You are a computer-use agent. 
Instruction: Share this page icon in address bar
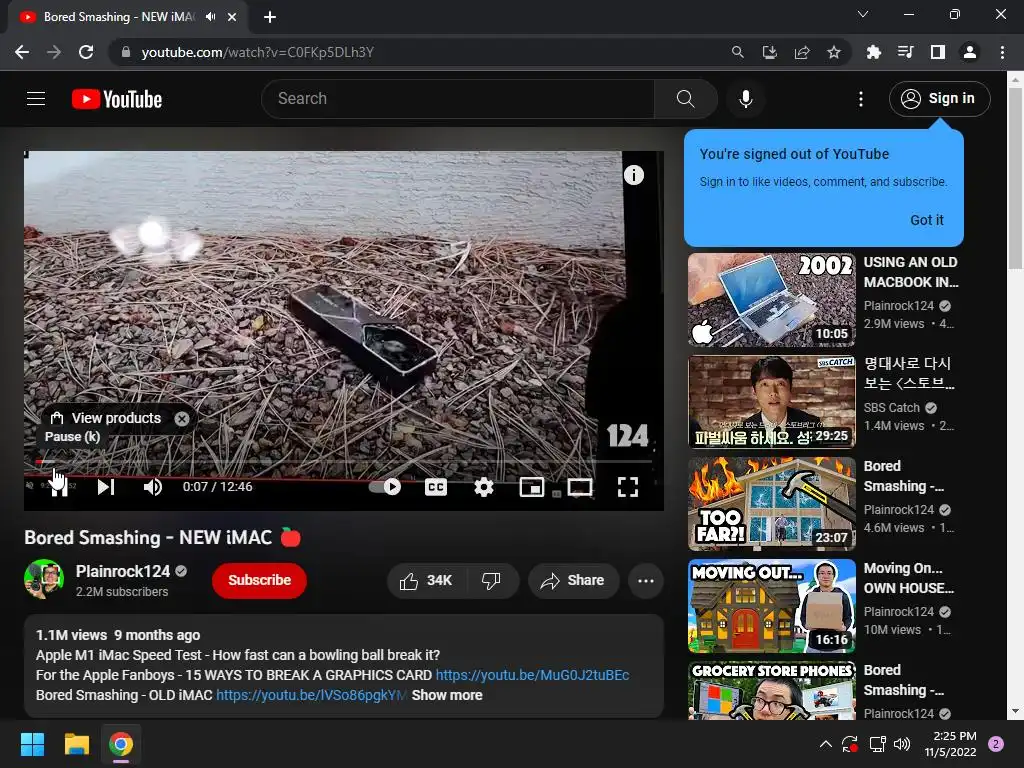pos(801,52)
